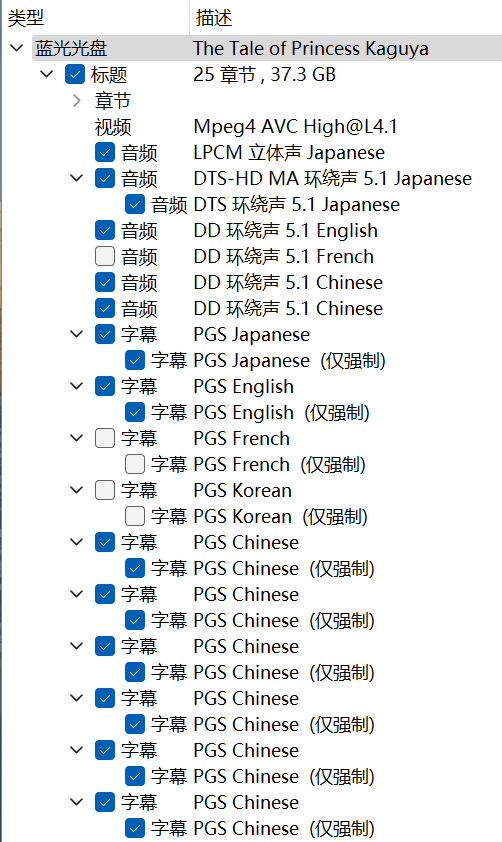Click the text 'PGS Korean (仅强制)'

(x=281, y=516)
